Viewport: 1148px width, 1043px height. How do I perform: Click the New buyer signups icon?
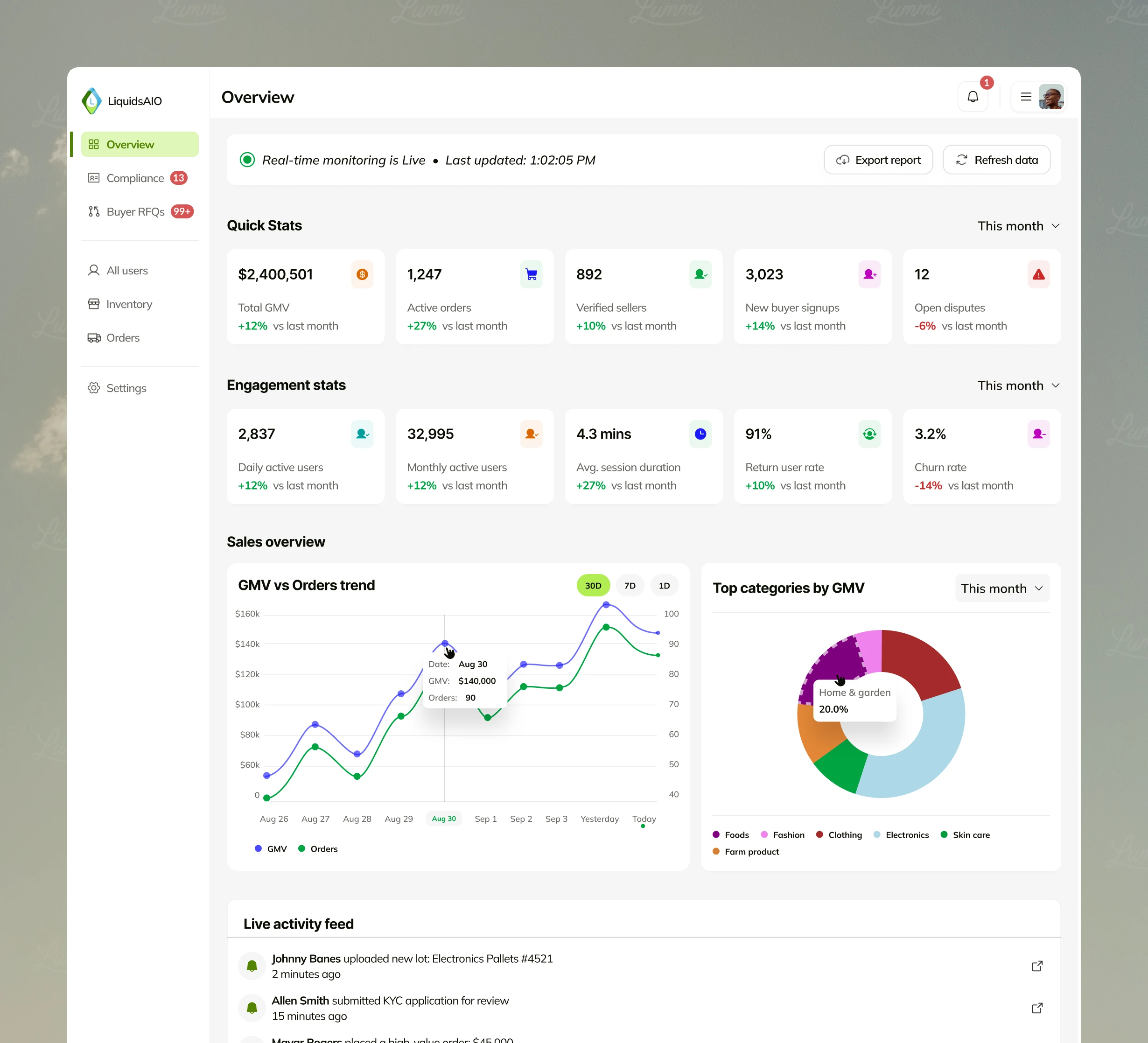pos(869,274)
